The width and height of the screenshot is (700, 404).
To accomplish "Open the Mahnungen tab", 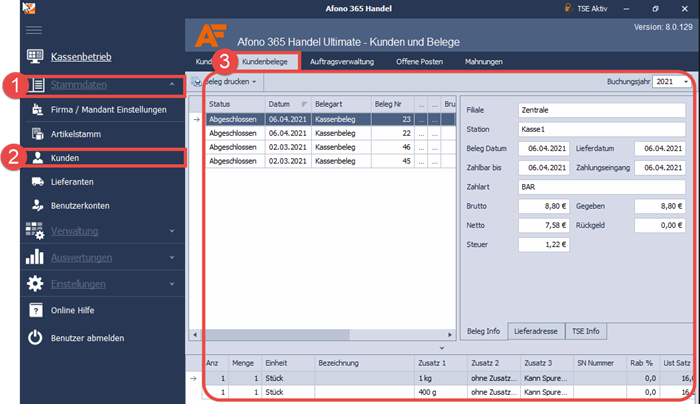I will pyautogui.click(x=483, y=62).
